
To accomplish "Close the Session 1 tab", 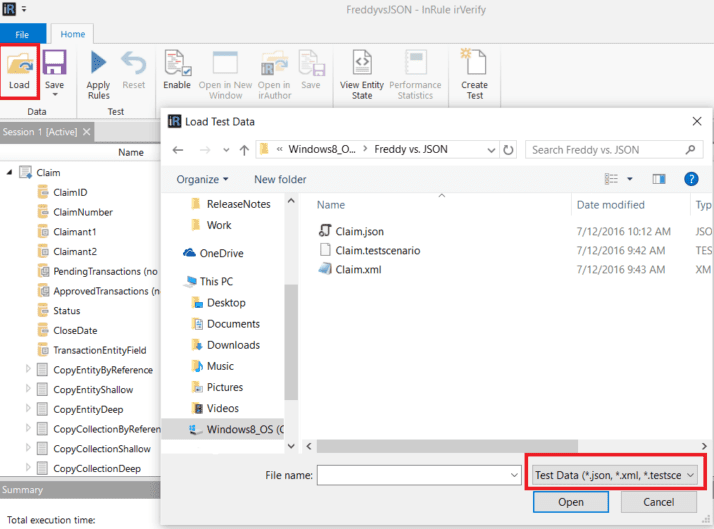I will (87, 132).
